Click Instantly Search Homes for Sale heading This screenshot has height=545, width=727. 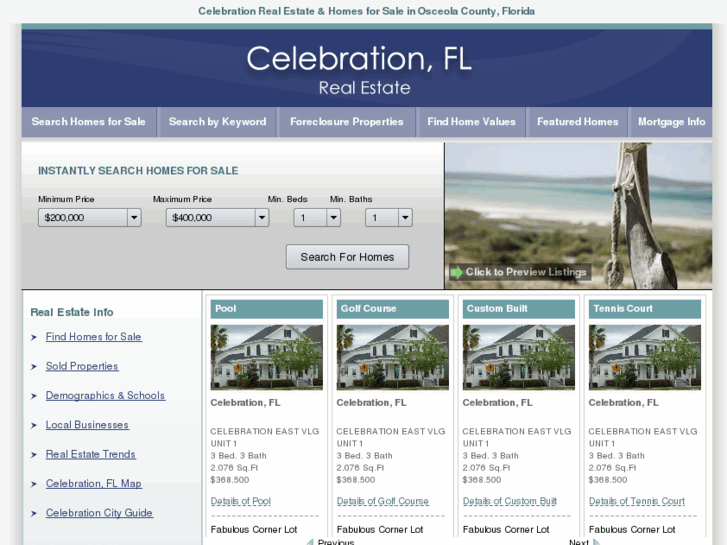(x=138, y=171)
